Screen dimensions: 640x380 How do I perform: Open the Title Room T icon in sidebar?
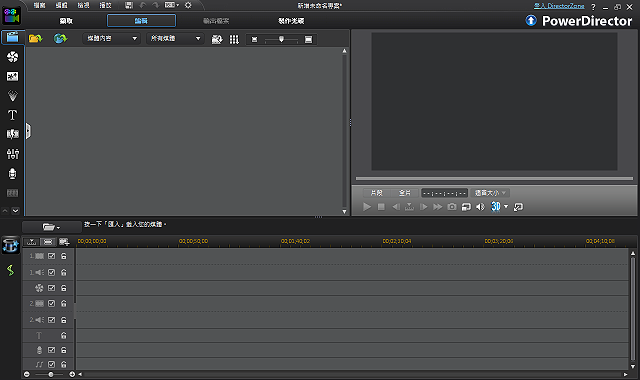[12, 115]
